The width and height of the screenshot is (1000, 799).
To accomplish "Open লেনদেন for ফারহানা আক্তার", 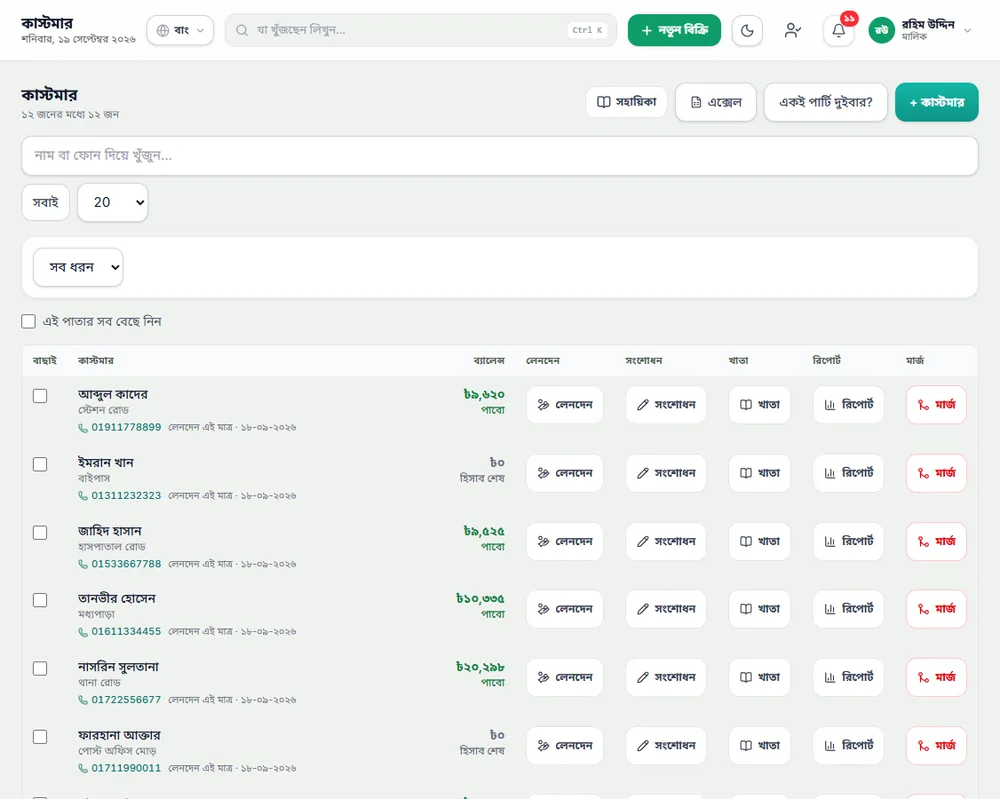I will [x=564, y=745].
